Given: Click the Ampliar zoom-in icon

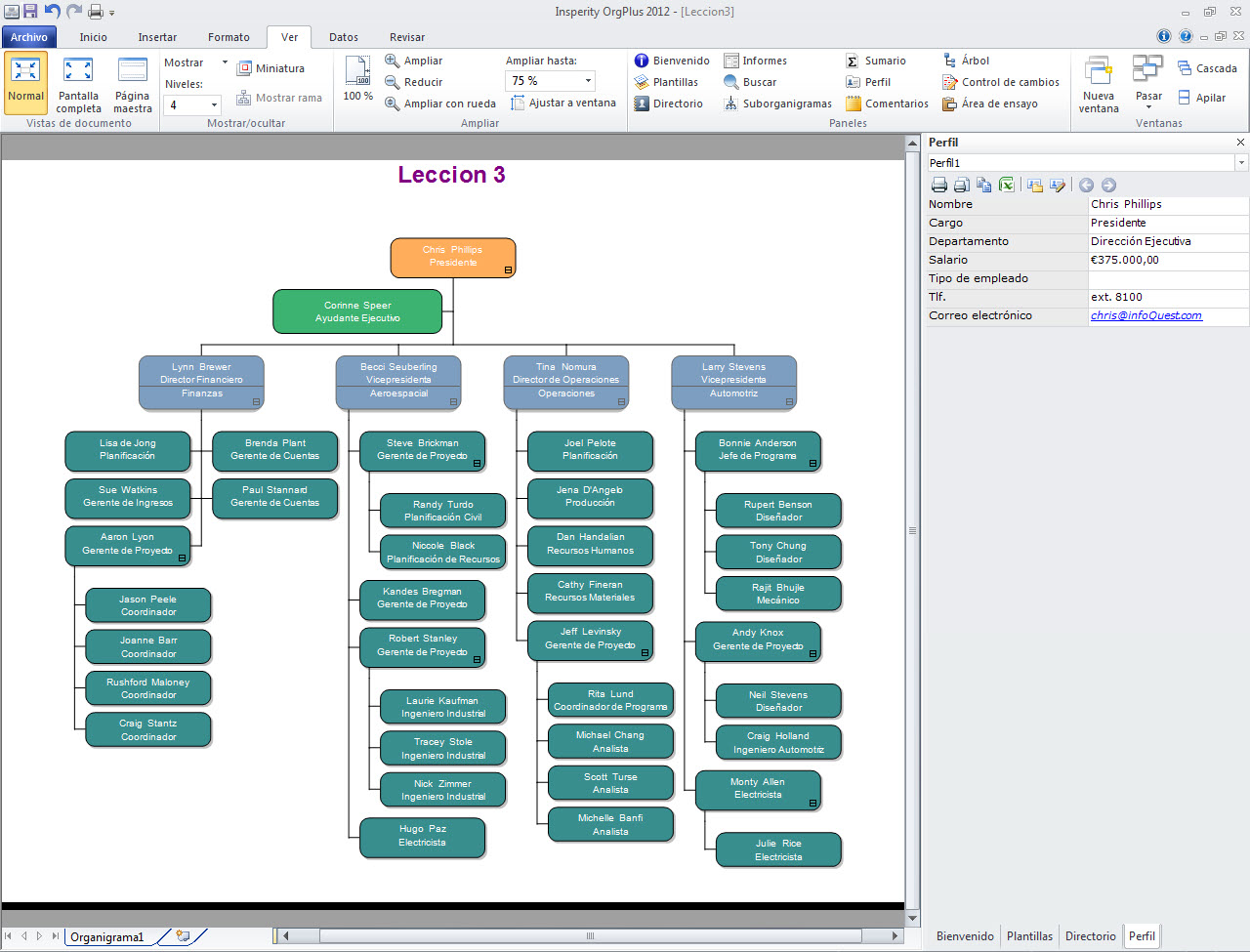Looking at the screenshot, I should [x=393, y=61].
